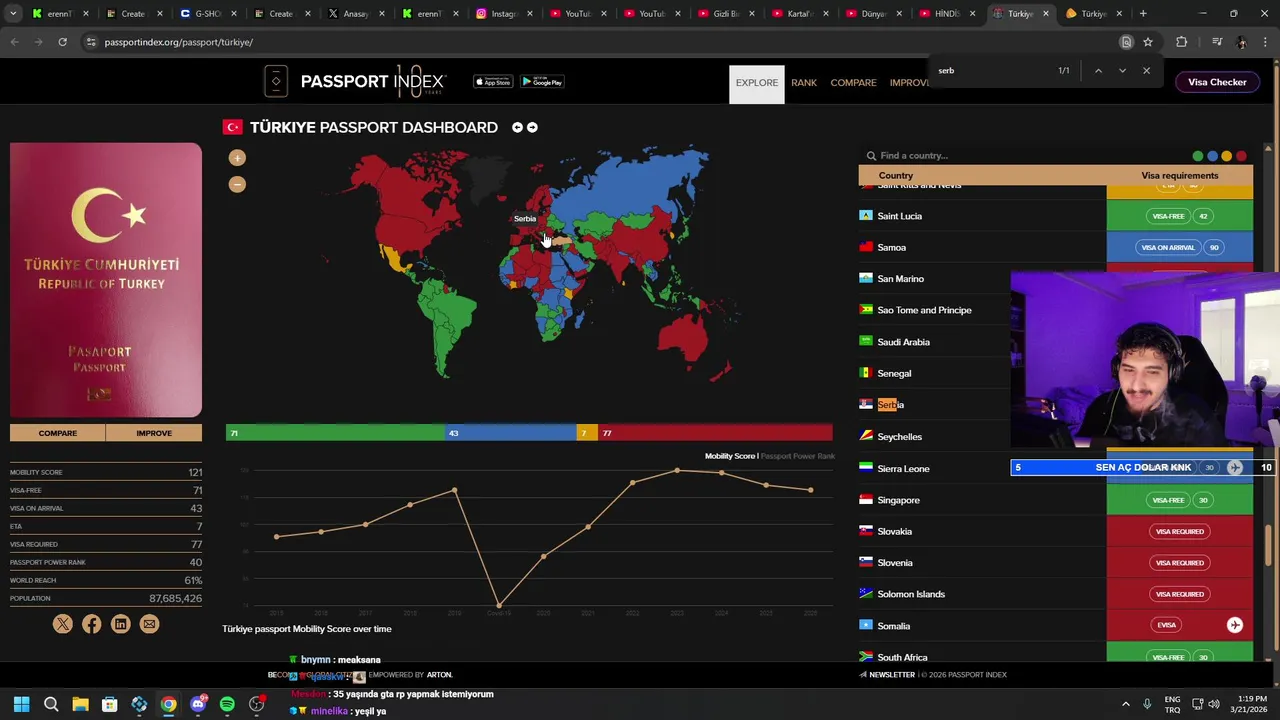This screenshot has width=1280, height=720.
Task: Filter countries by yellow eTA dot
Action: pos(1227,156)
